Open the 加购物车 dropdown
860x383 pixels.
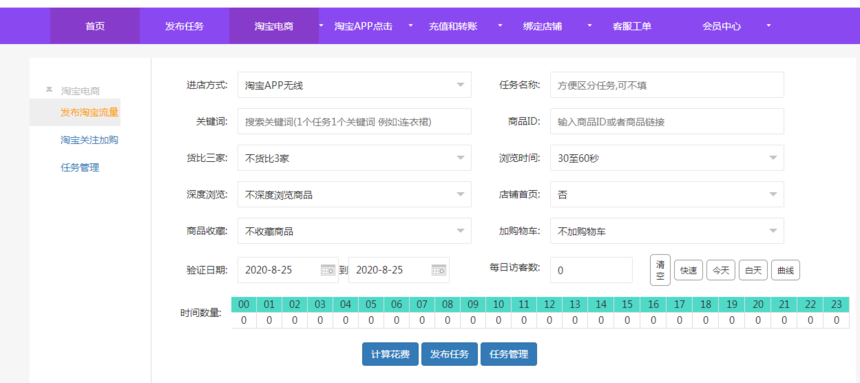click(667, 231)
